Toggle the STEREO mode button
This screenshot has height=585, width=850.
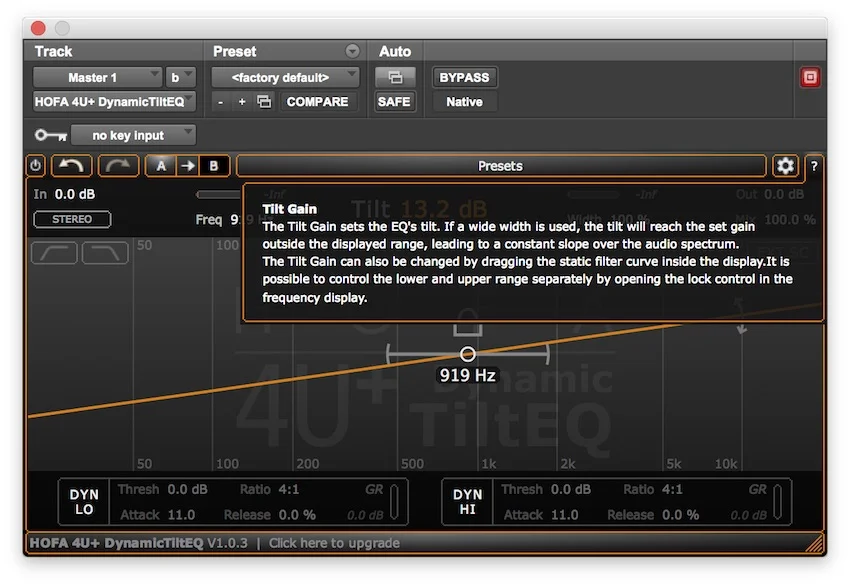72,219
